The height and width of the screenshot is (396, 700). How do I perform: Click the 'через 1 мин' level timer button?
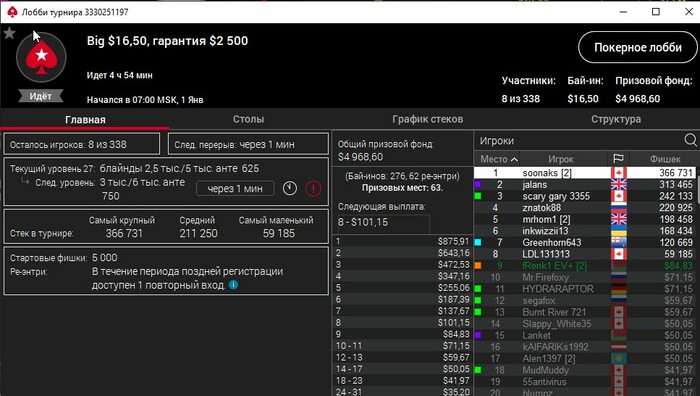tap(235, 188)
